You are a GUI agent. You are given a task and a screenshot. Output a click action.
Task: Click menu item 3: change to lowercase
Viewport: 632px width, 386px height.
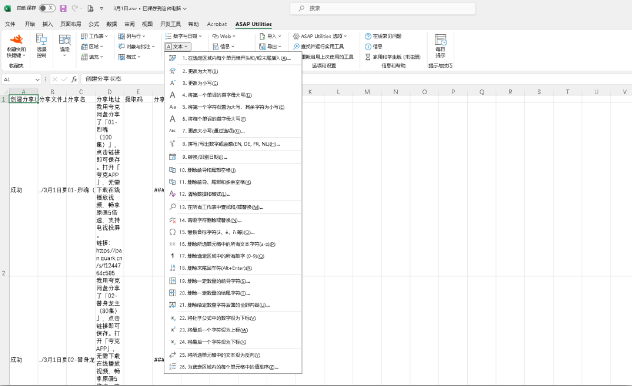pyautogui.click(x=233, y=83)
